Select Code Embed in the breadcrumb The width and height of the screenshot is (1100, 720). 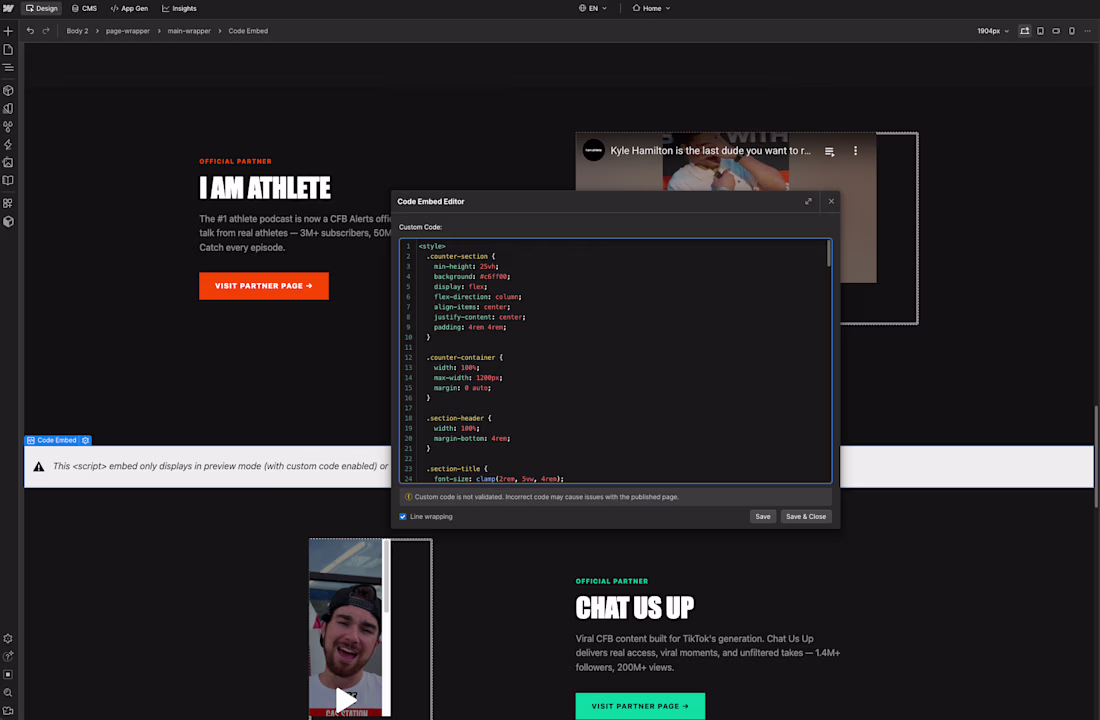[x=248, y=31]
